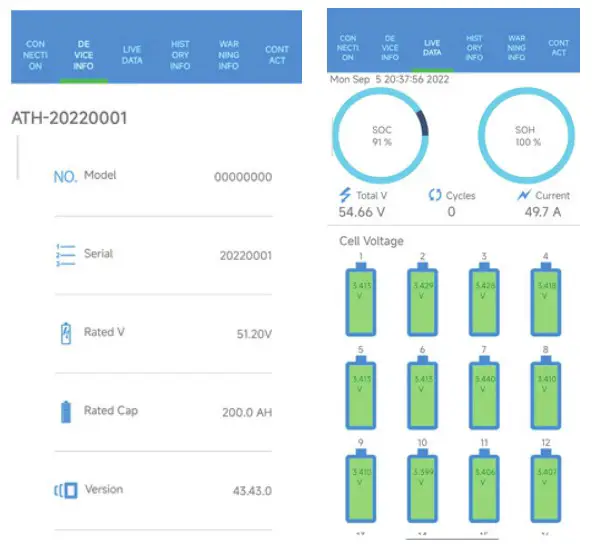
Task: Click the Model label
Action: point(100,175)
